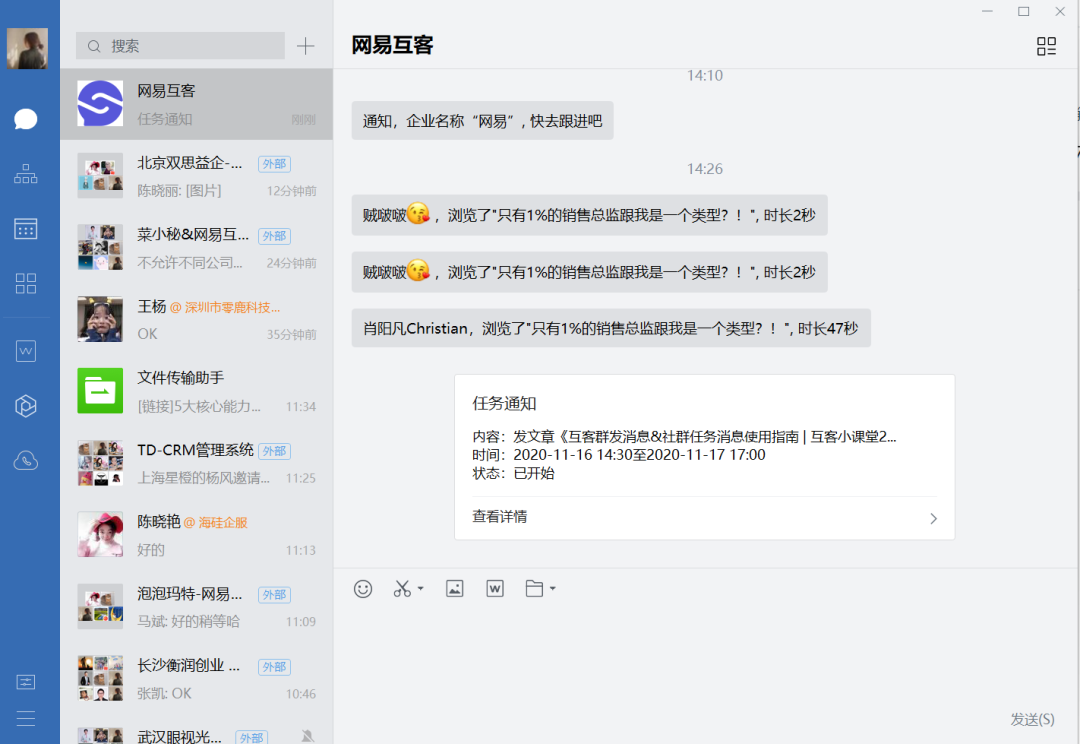The width and height of the screenshot is (1080, 744).
Task: Open the 菜小秘&网易互 group chat
Action: tap(196, 248)
